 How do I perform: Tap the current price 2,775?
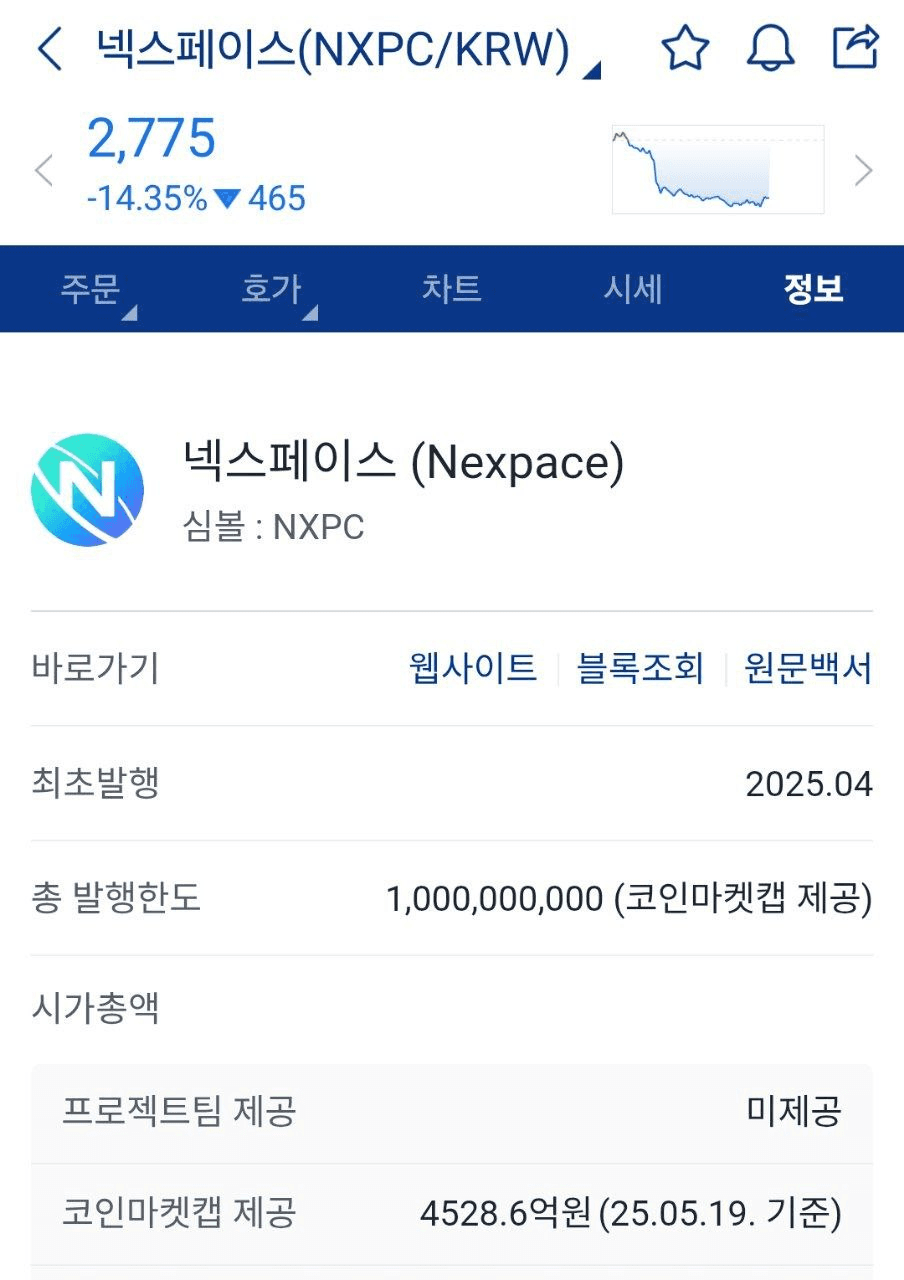(x=151, y=139)
